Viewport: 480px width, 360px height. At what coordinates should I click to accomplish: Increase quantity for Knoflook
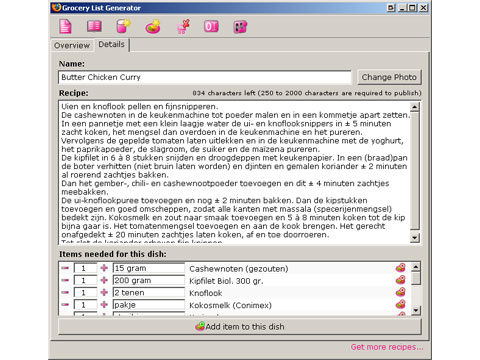tap(104, 292)
